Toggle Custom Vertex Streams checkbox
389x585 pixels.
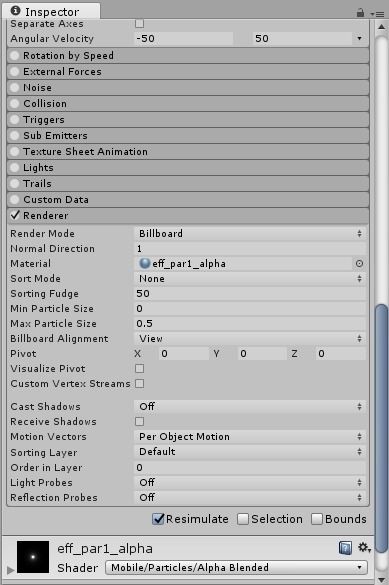pyautogui.click(x=139, y=384)
